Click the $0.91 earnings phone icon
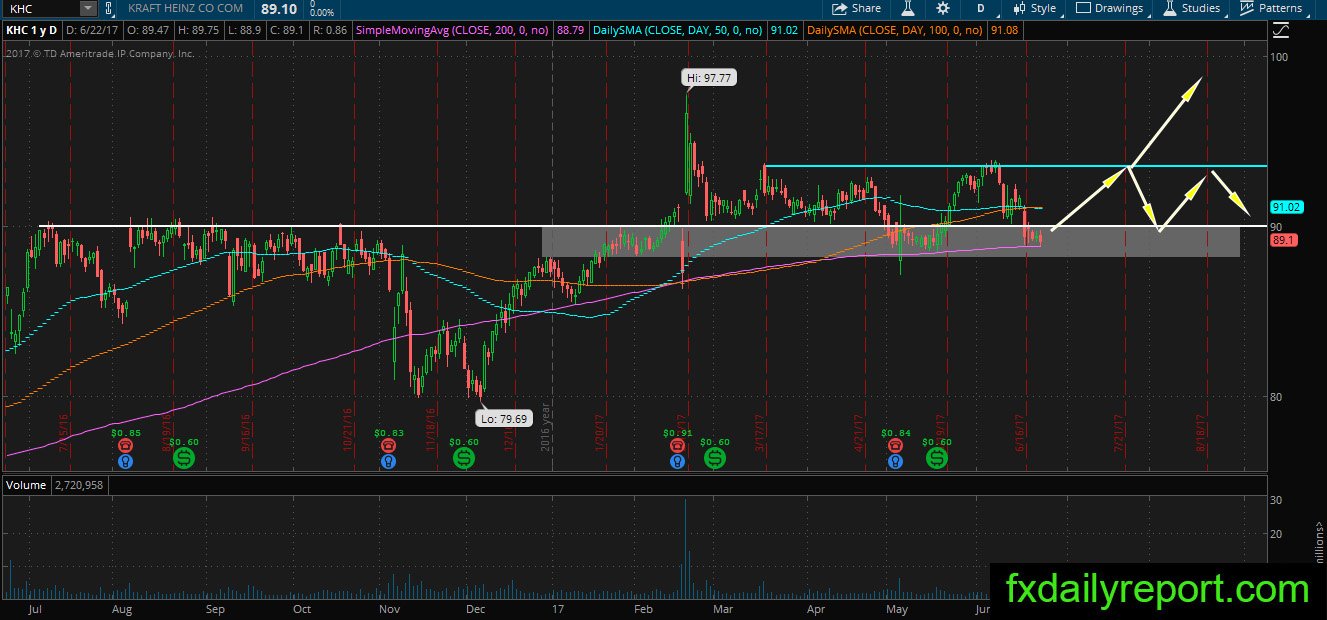The width and height of the screenshot is (1327, 620). tap(678, 445)
